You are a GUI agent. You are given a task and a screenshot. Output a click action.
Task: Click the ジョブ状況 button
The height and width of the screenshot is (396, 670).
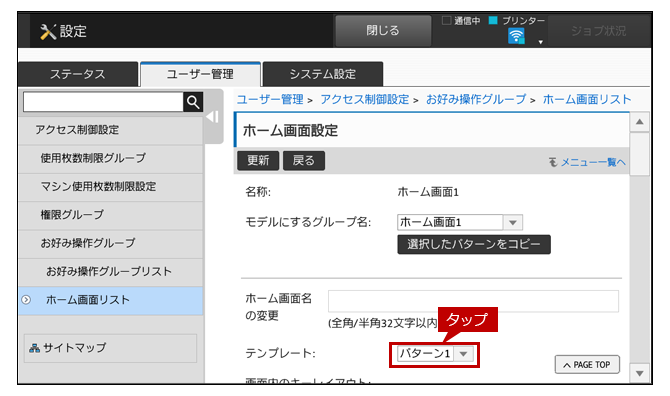click(x=598, y=31)
